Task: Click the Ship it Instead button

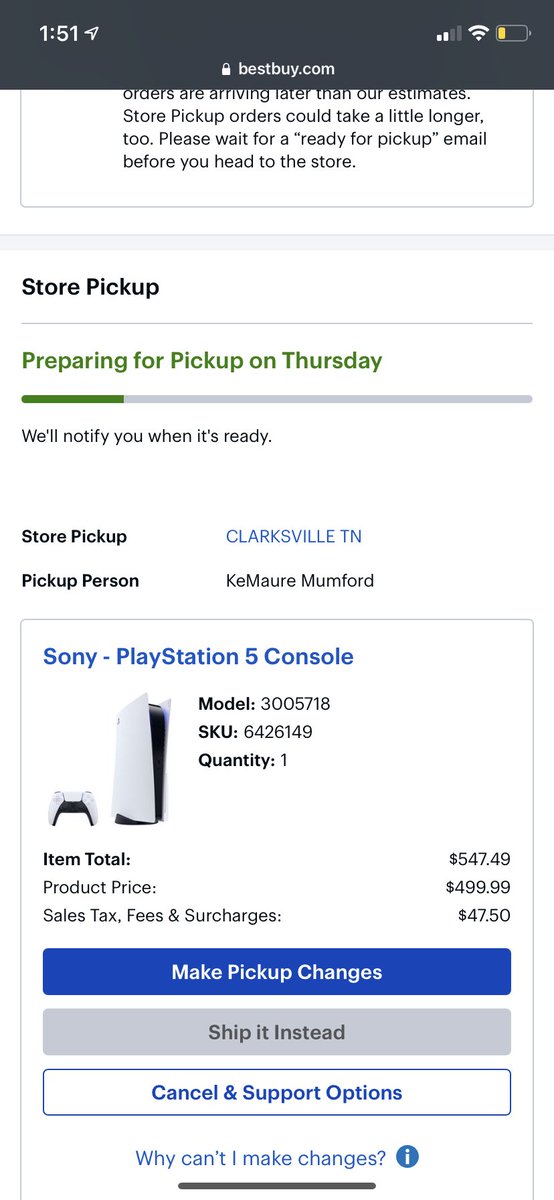Action: [x=277, y=1032]
